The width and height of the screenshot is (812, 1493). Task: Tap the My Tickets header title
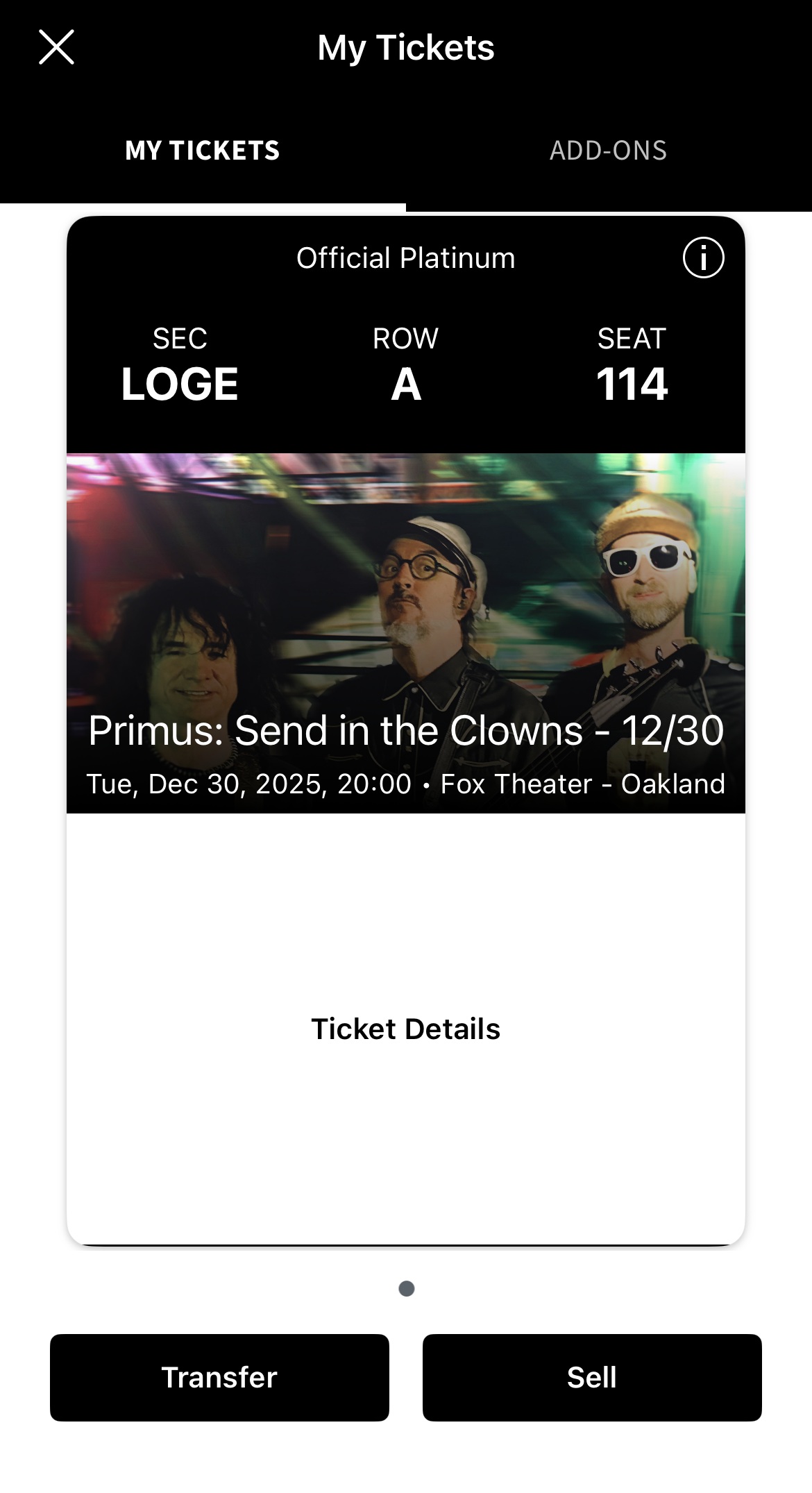coord(405,47)
